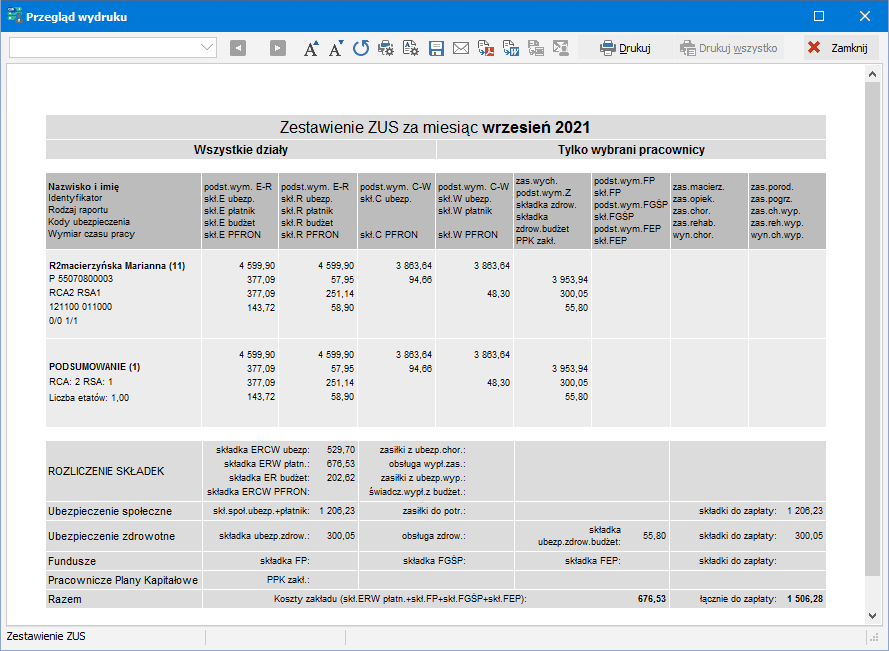Close the window with the X button
The width and height of the screenshot is (889, 651).
coord(865,16)
